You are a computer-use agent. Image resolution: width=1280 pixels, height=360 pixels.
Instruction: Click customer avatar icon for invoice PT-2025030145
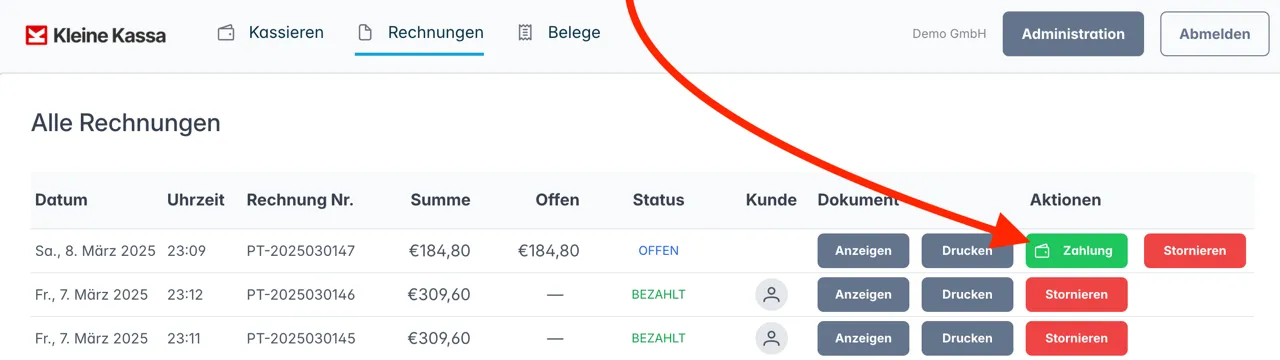click(x=771, y=338)
